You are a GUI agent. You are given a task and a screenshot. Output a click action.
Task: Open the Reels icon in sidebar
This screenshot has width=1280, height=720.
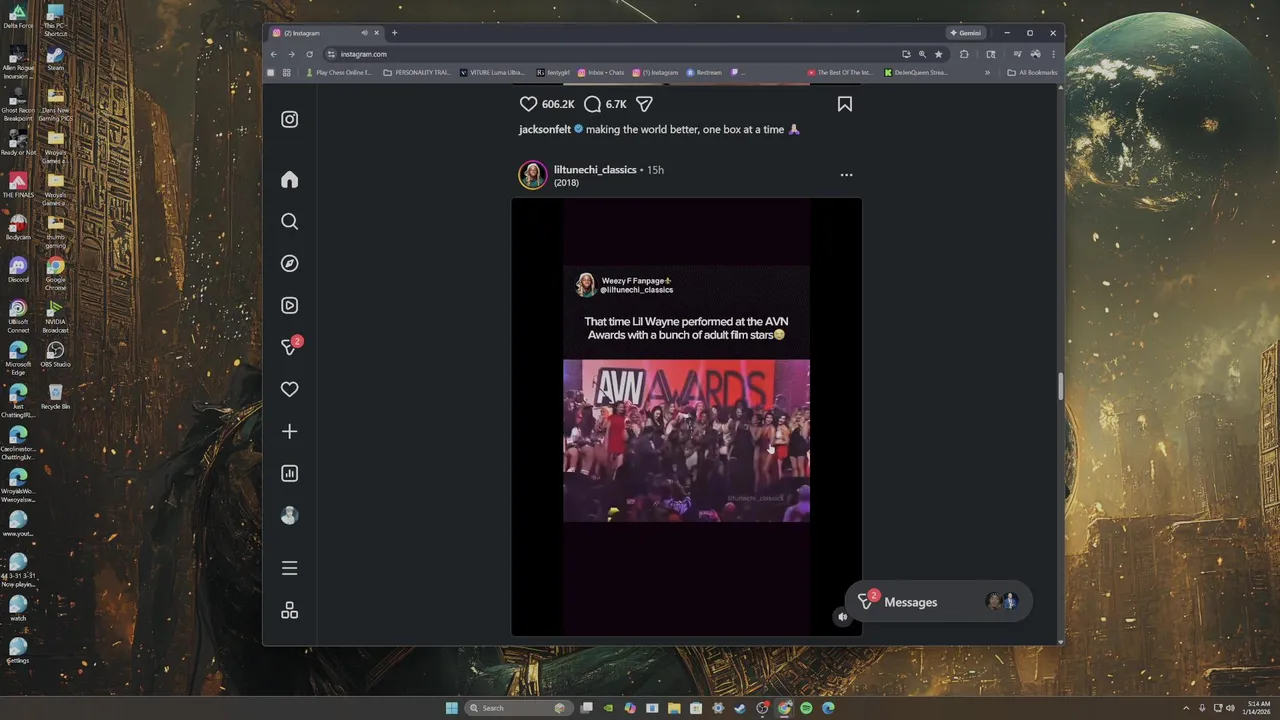[x=289, y=306]
